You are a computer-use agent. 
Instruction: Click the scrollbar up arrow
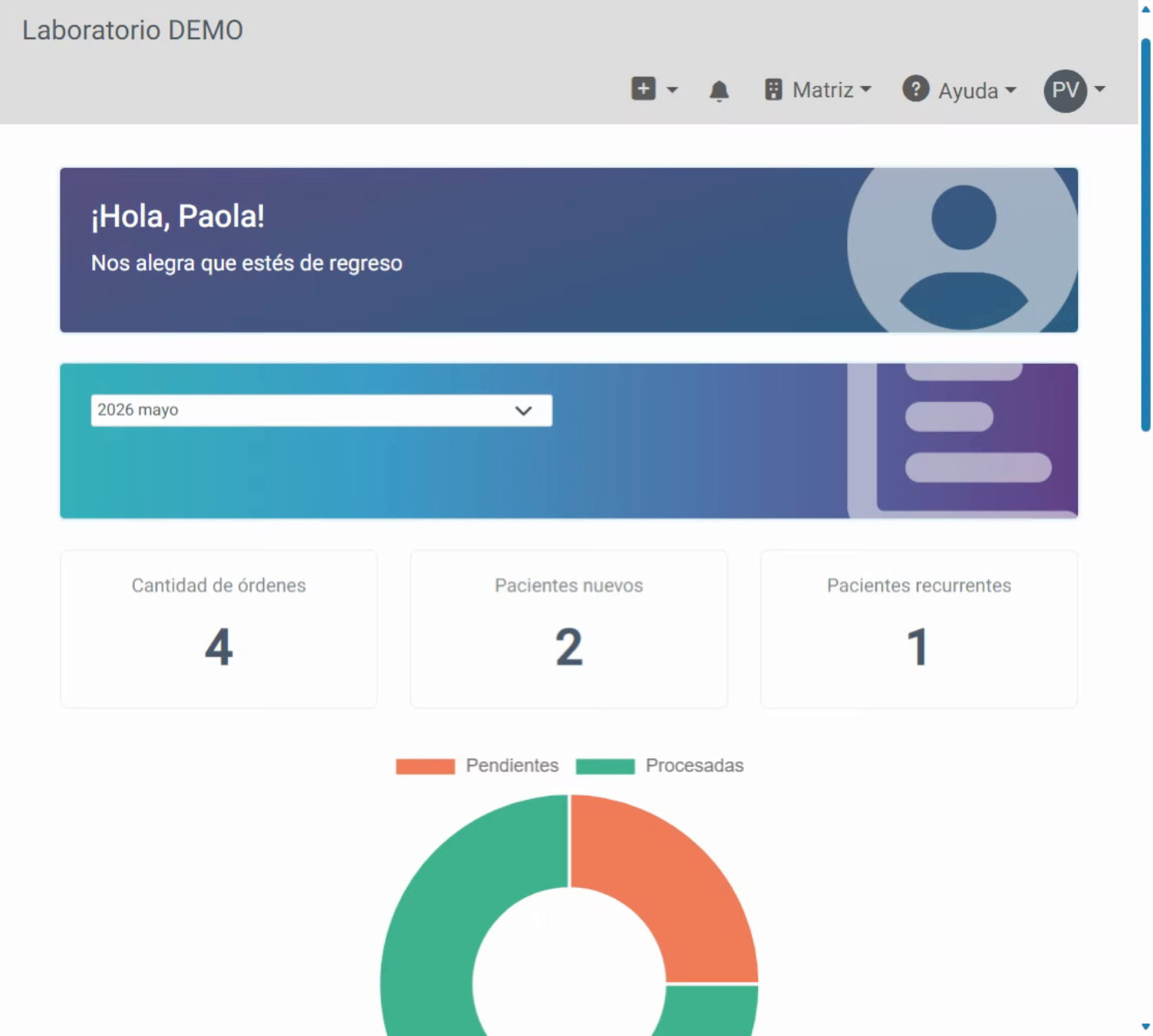click(1145, 8)
